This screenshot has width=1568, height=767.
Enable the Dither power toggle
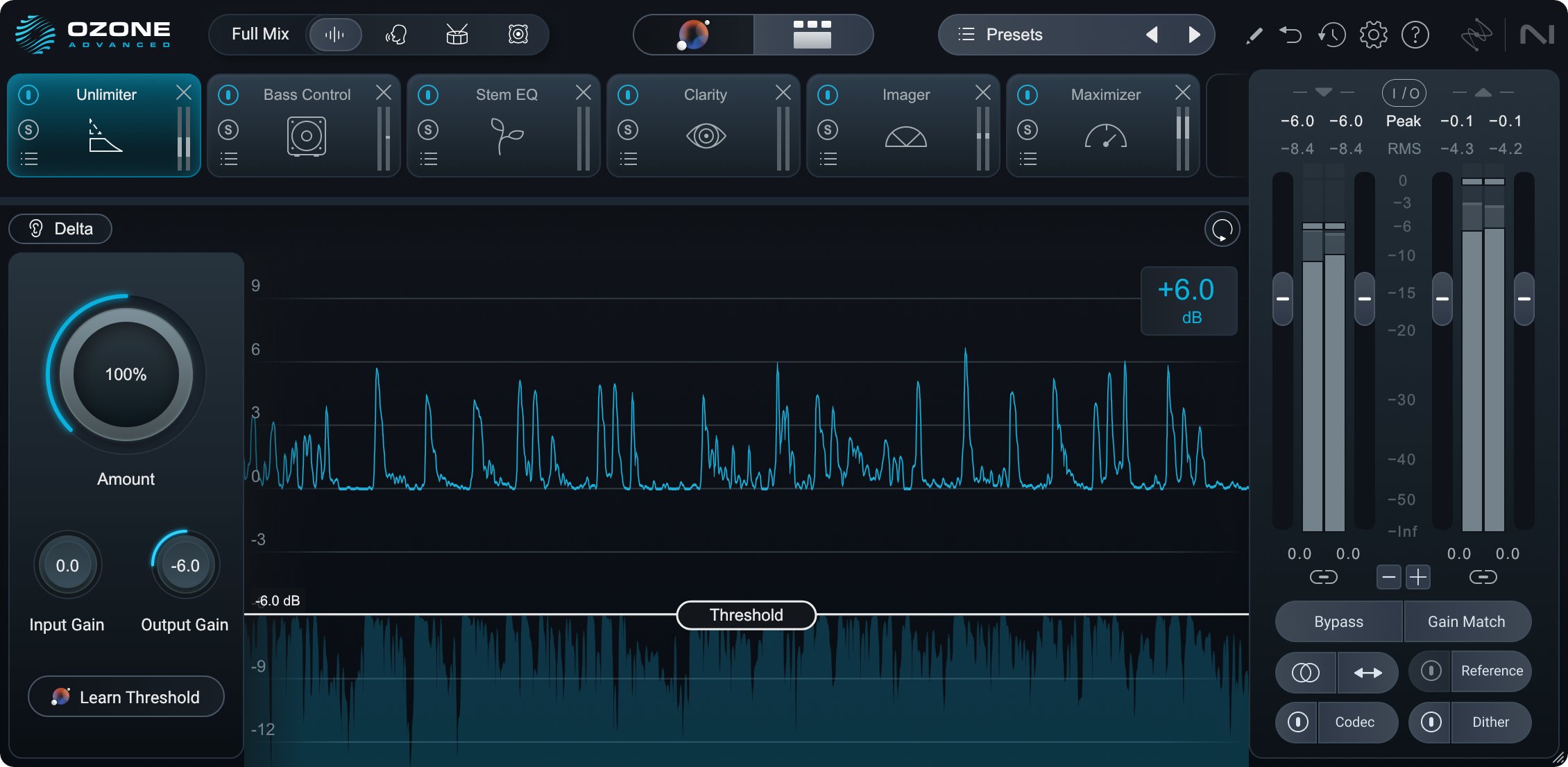pyautogui.click(x=1431, y=722)
